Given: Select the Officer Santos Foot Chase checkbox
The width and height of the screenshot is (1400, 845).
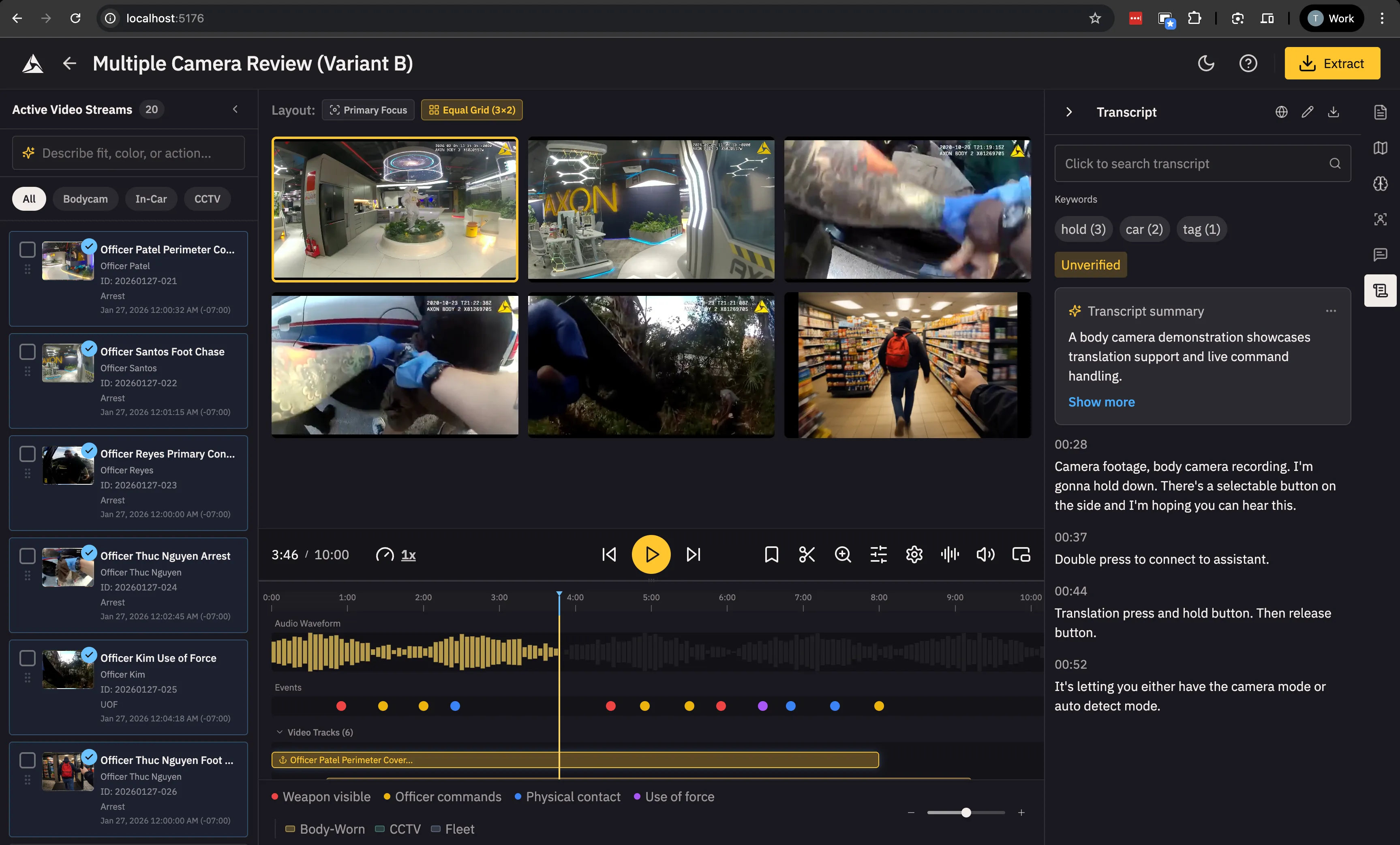Looking at the screenshot, I should 27,352.
